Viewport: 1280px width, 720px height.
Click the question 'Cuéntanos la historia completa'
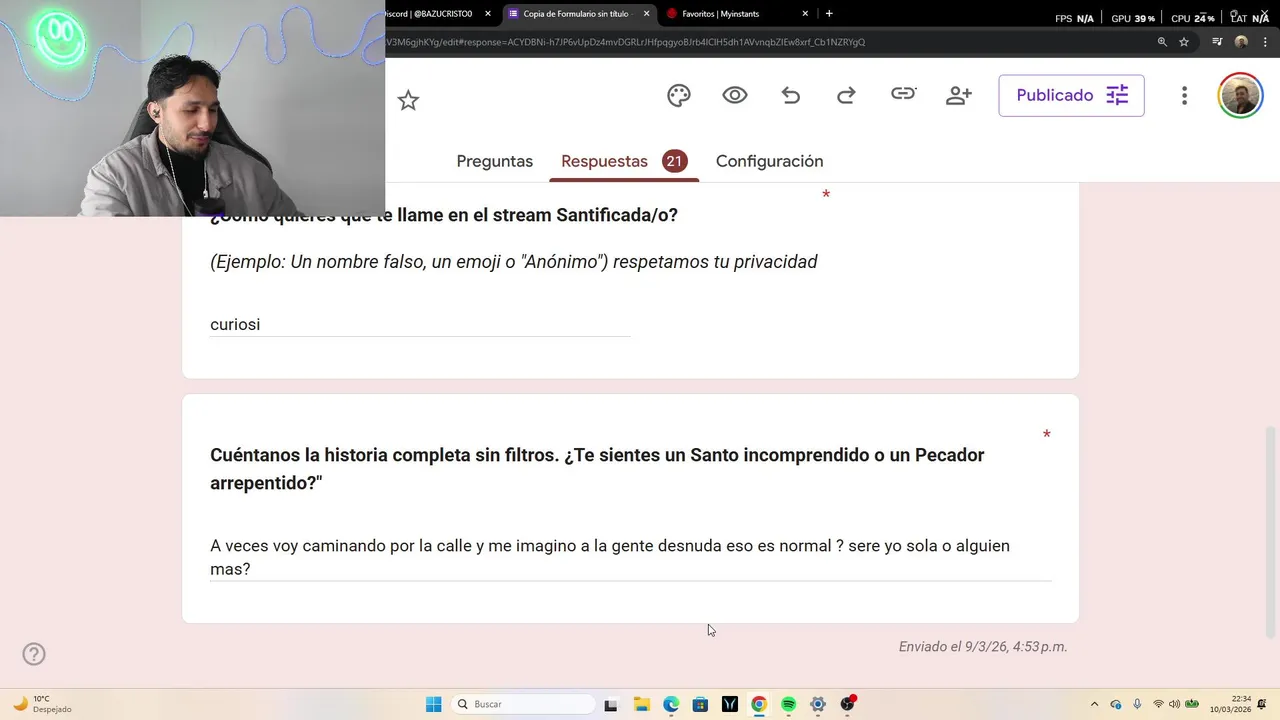[597, 469]
